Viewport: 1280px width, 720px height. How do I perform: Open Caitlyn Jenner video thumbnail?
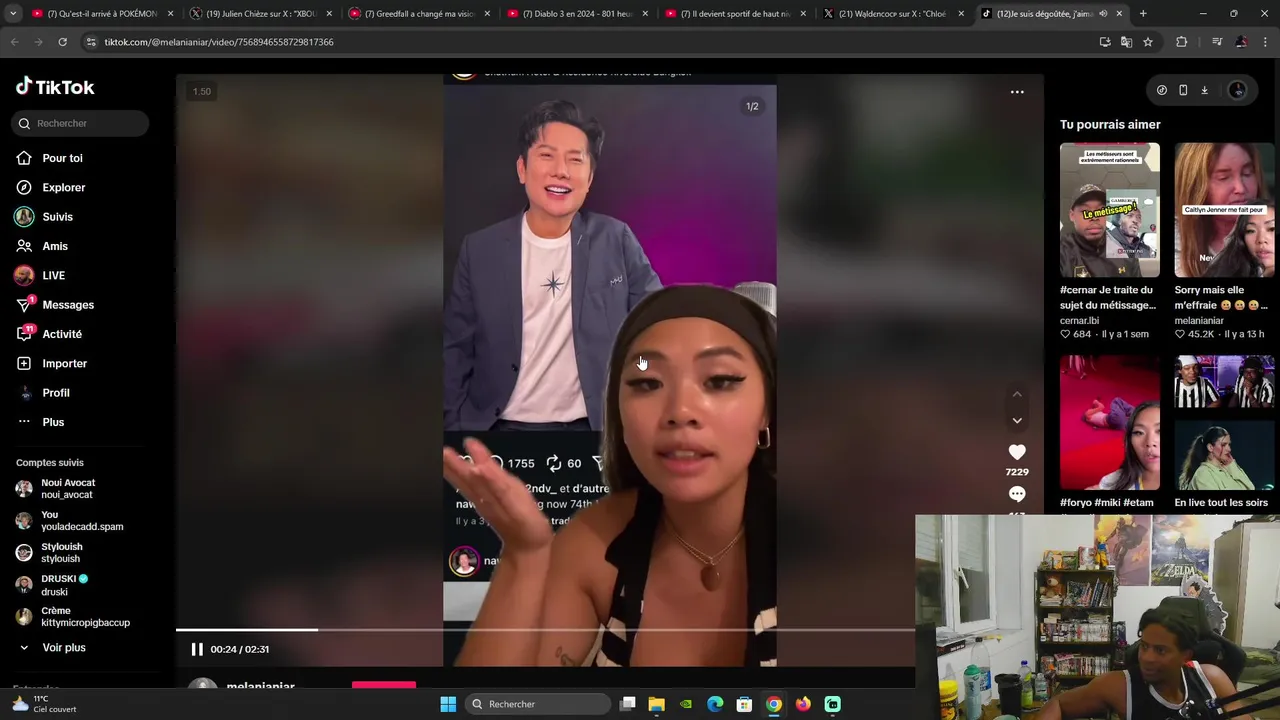pos(1224,210)
